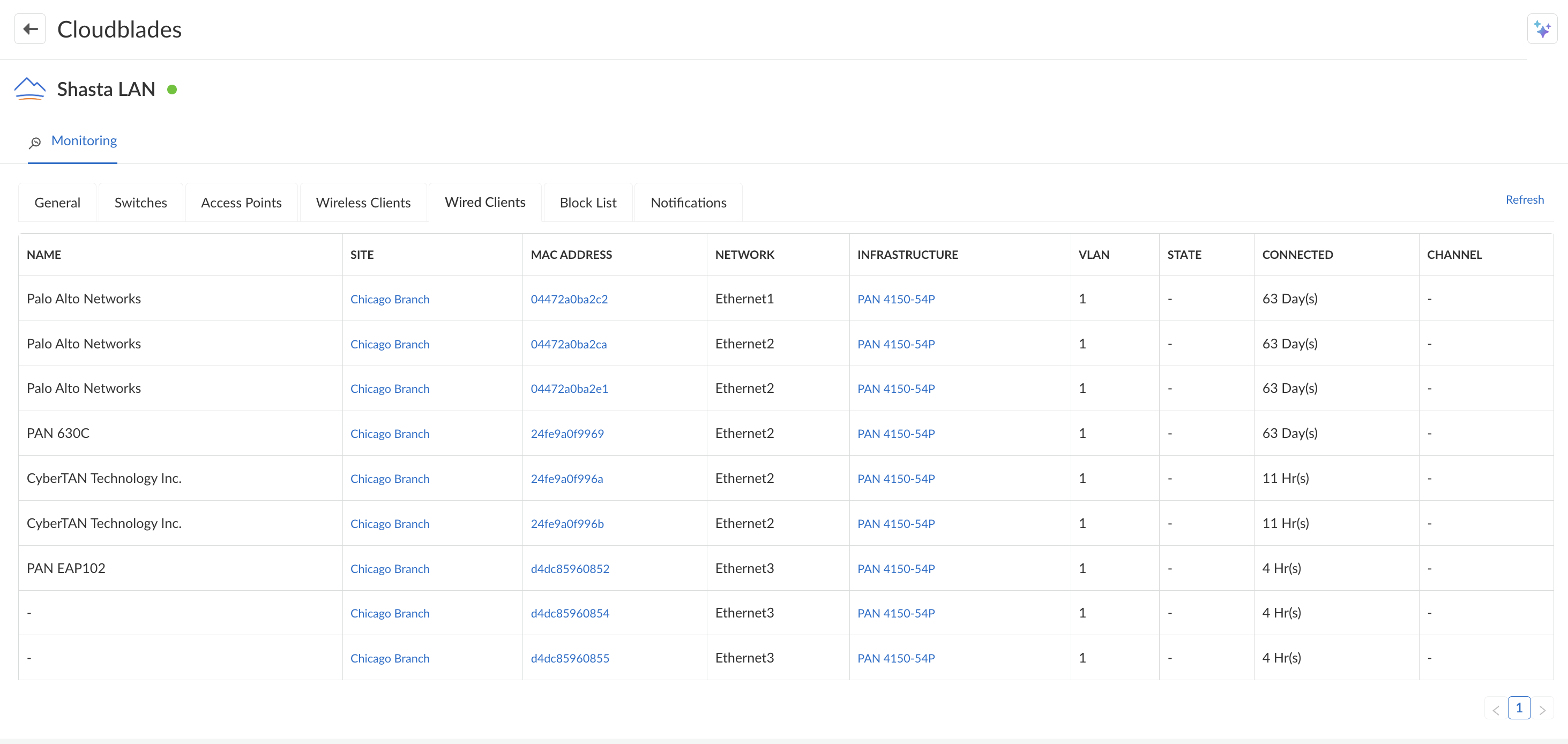The image size is (1568, 744).
Task: Open MAC address 04472a0ba2c2 link
Action: point(569,299)
